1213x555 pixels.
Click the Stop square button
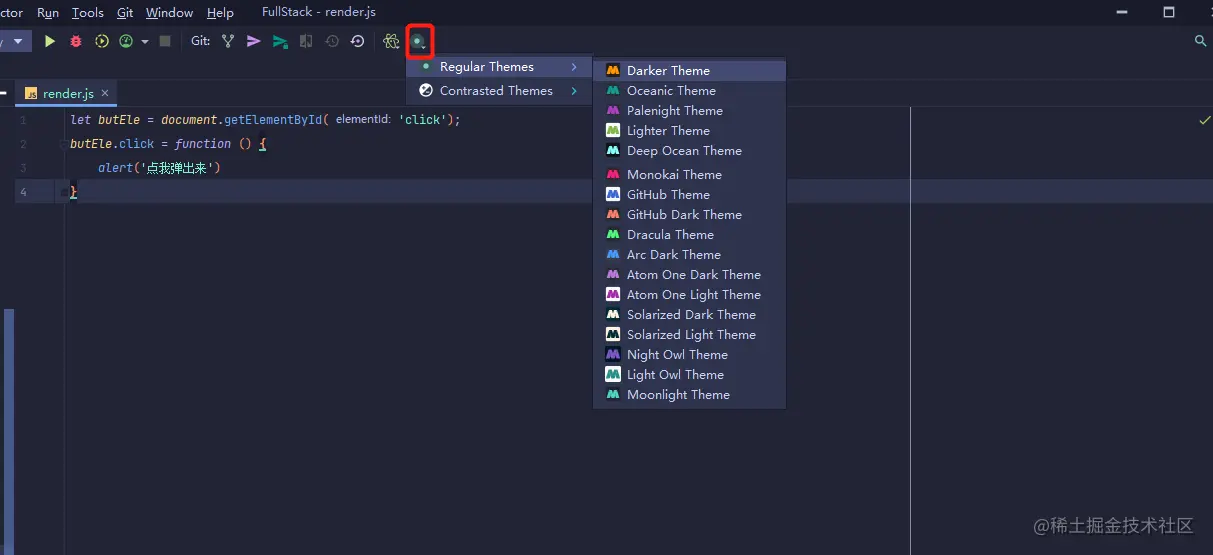(165, 41)
